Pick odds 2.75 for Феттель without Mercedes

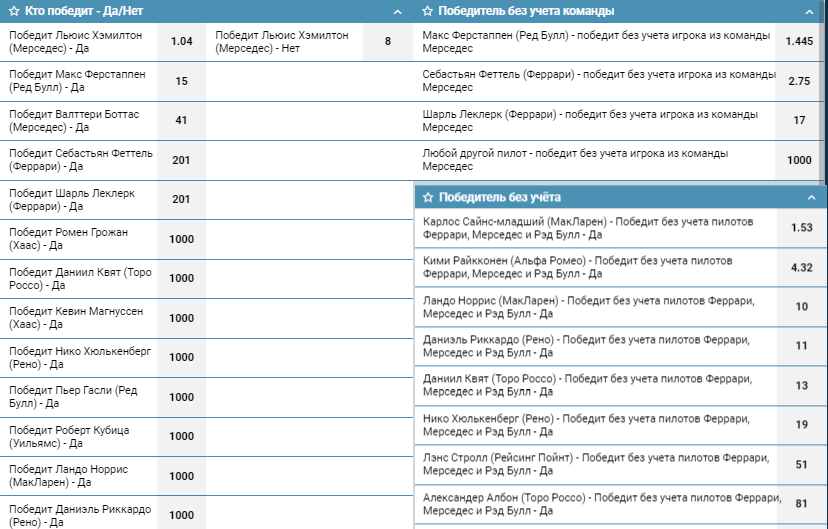point(799,81)
